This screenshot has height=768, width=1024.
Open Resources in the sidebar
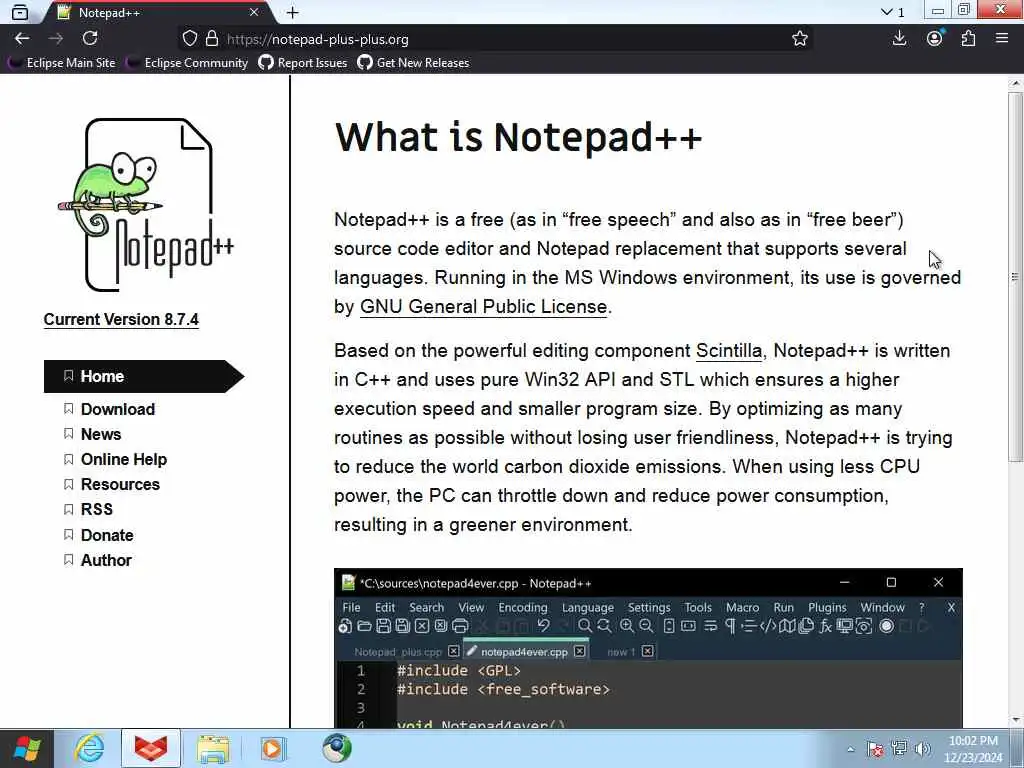point(120,485)
